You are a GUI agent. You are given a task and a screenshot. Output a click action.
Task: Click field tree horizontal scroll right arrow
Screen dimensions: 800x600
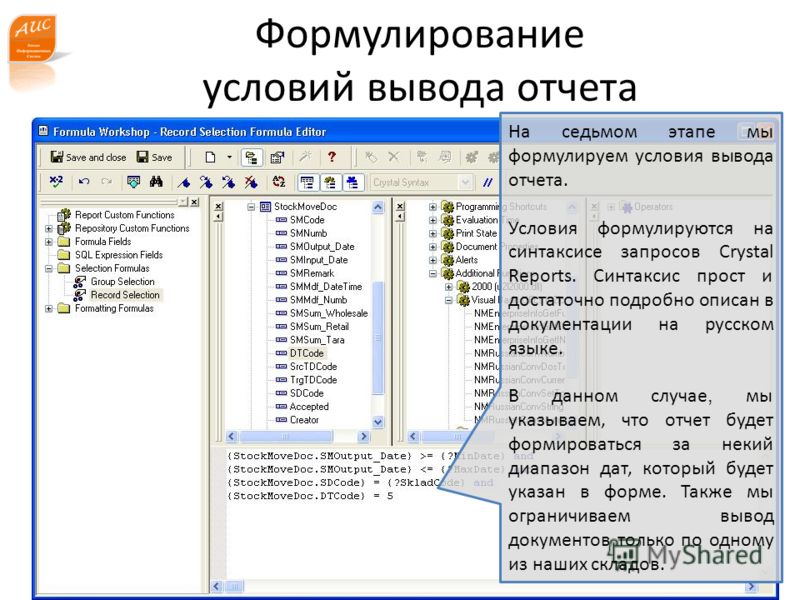coord(363,437)
